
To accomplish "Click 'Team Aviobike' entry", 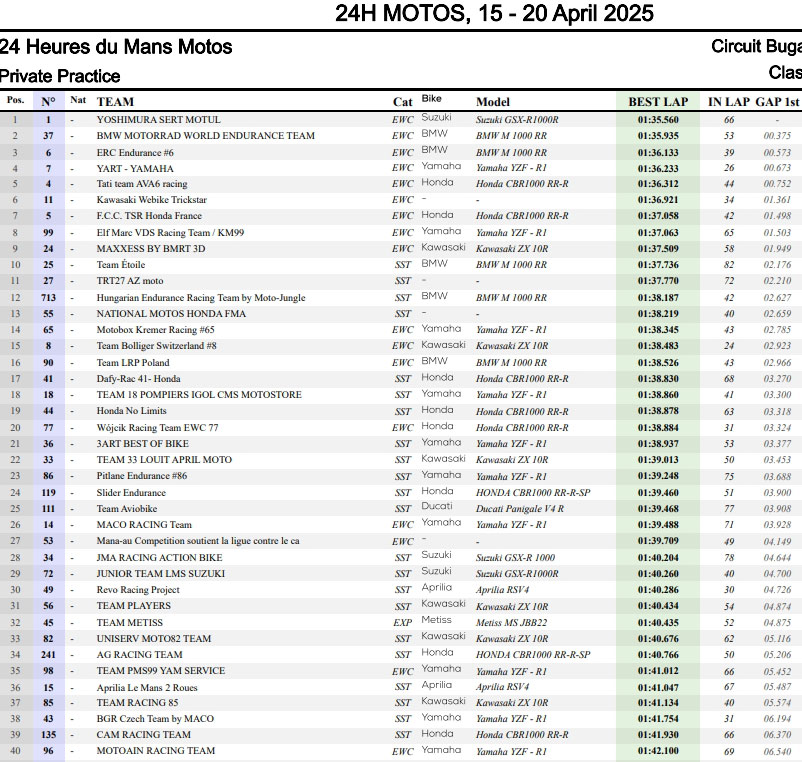I will pyautogui.click(x=127, y=508).
